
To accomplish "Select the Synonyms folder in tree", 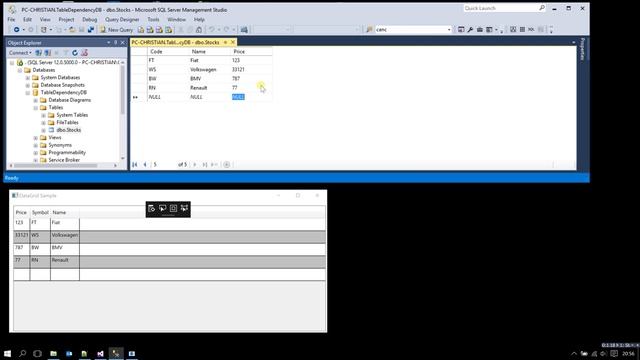I will point(60,145).
